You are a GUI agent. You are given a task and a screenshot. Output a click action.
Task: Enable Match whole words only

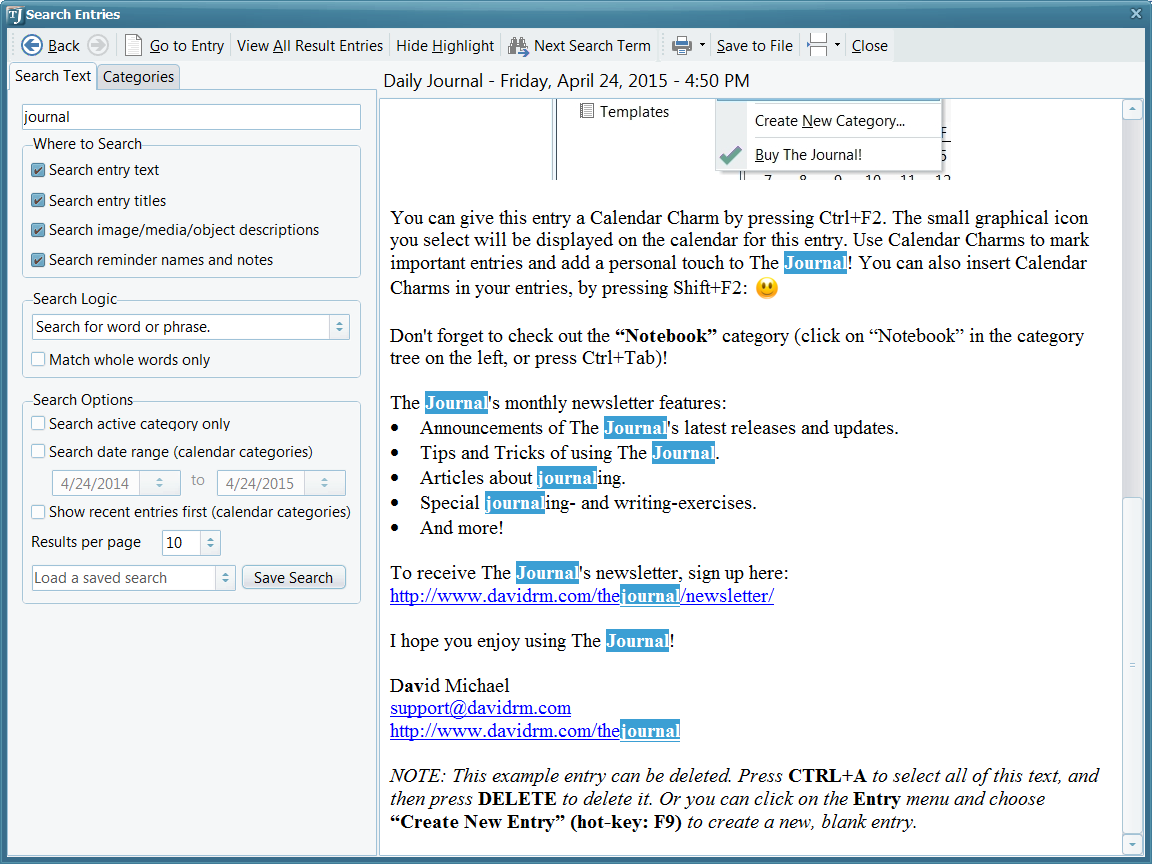click(x=39, y=360)
